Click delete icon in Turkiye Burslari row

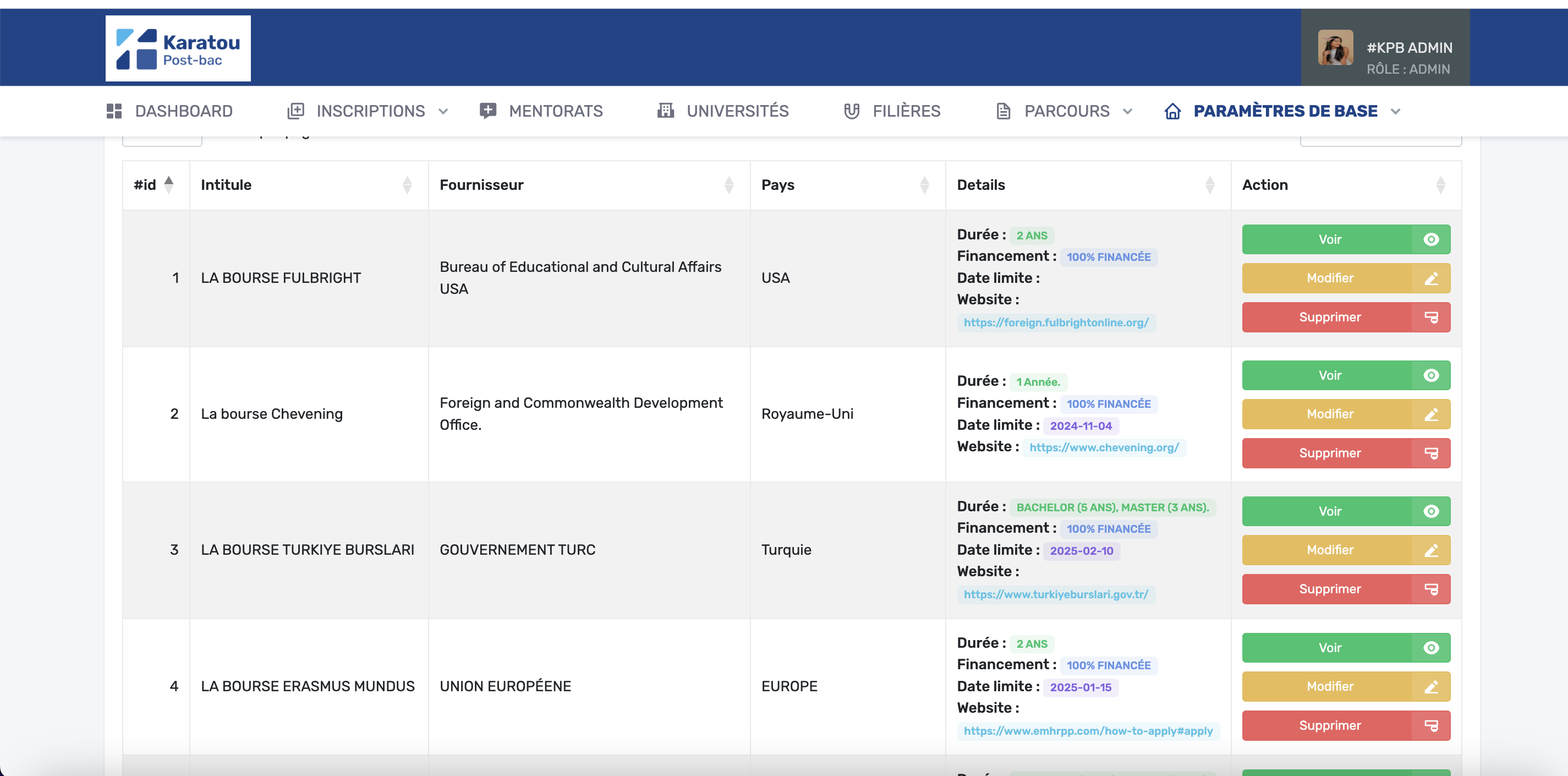pos(1431,589)
